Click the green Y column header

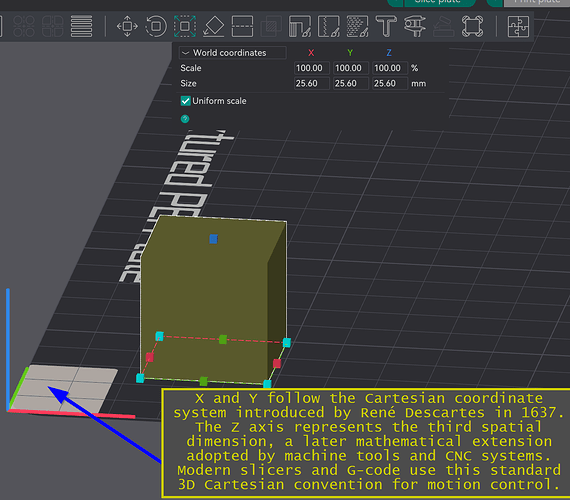pyautogui.click(x=350, y=53)
